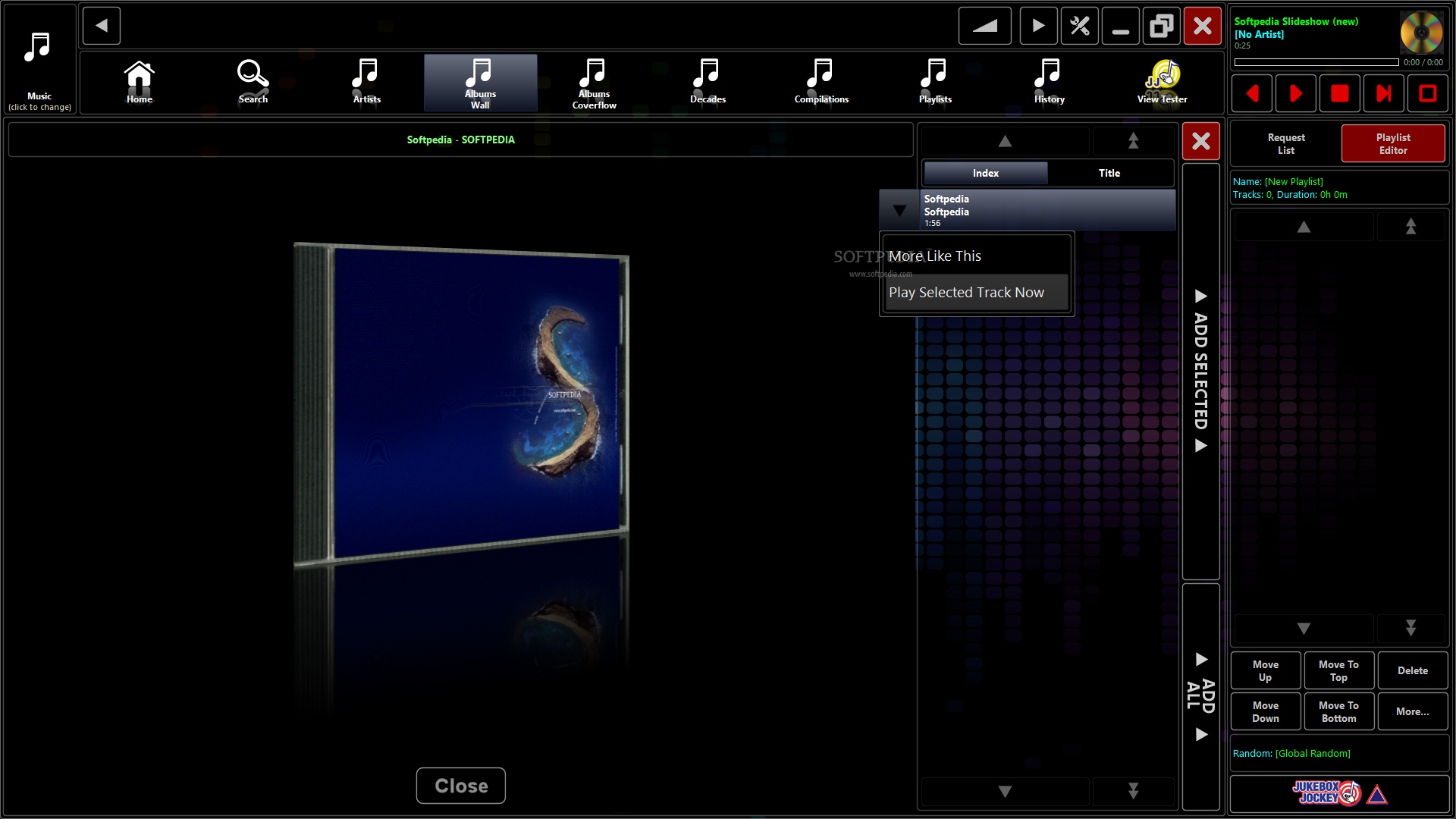Click the now-playing disc artwork
1456x819 pixels.
tap(1421, 33)
